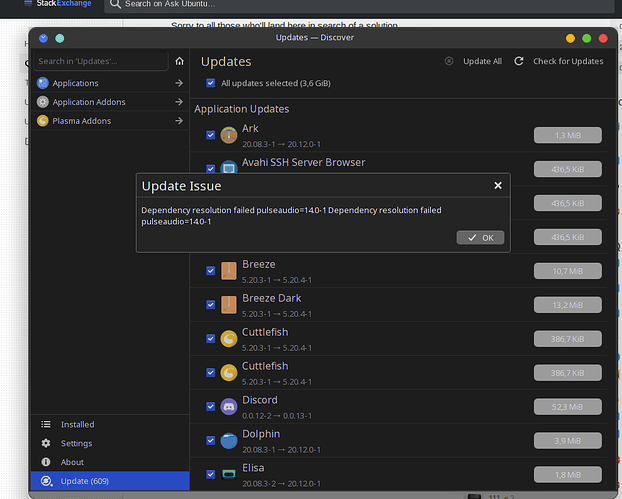
Task: Click the Ark app icon
Action: click(228, 135)
